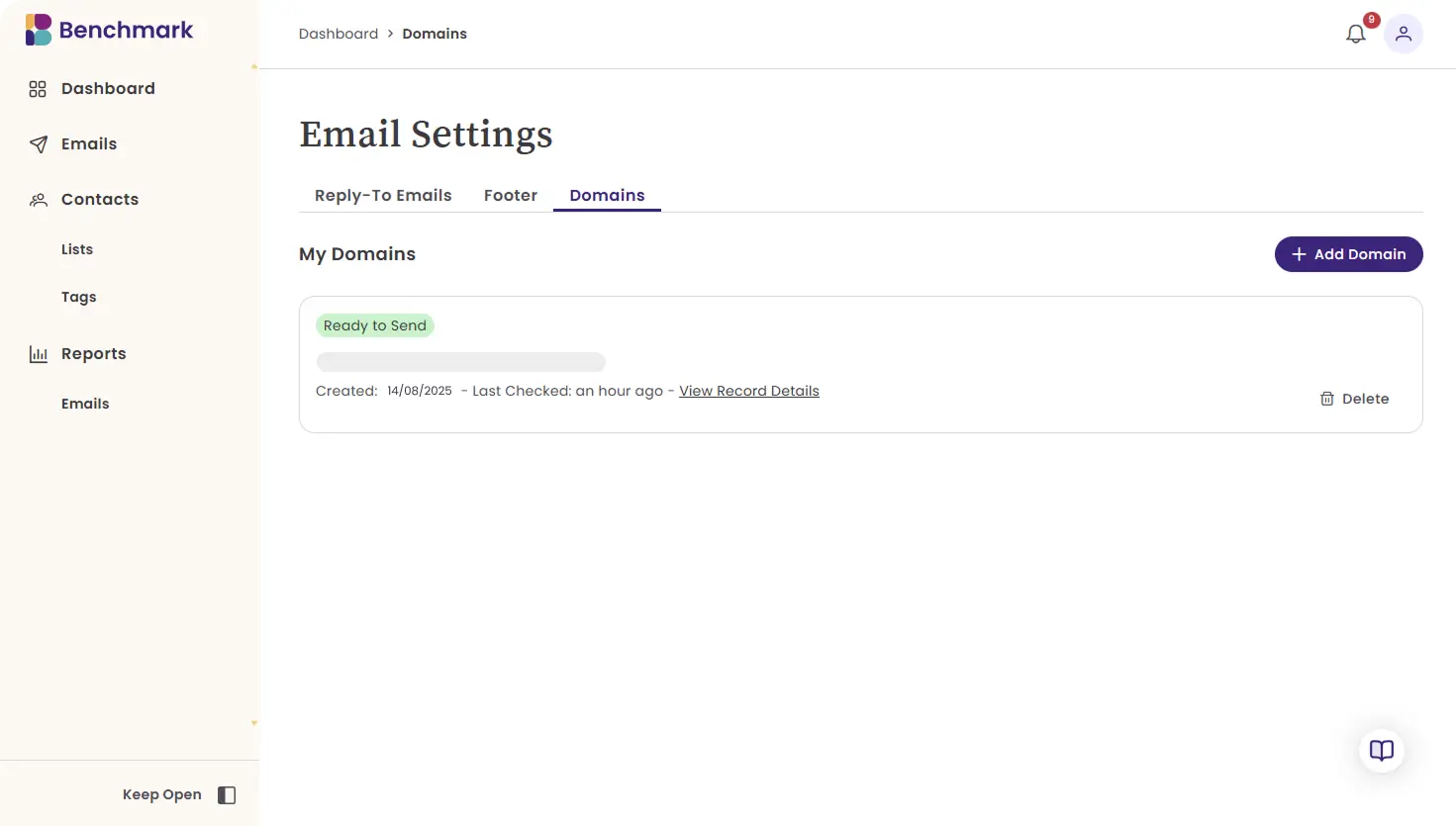This screenshot has width=1456, height=826.
Task: Click the Ready to Send status pill
Action: 374,324
